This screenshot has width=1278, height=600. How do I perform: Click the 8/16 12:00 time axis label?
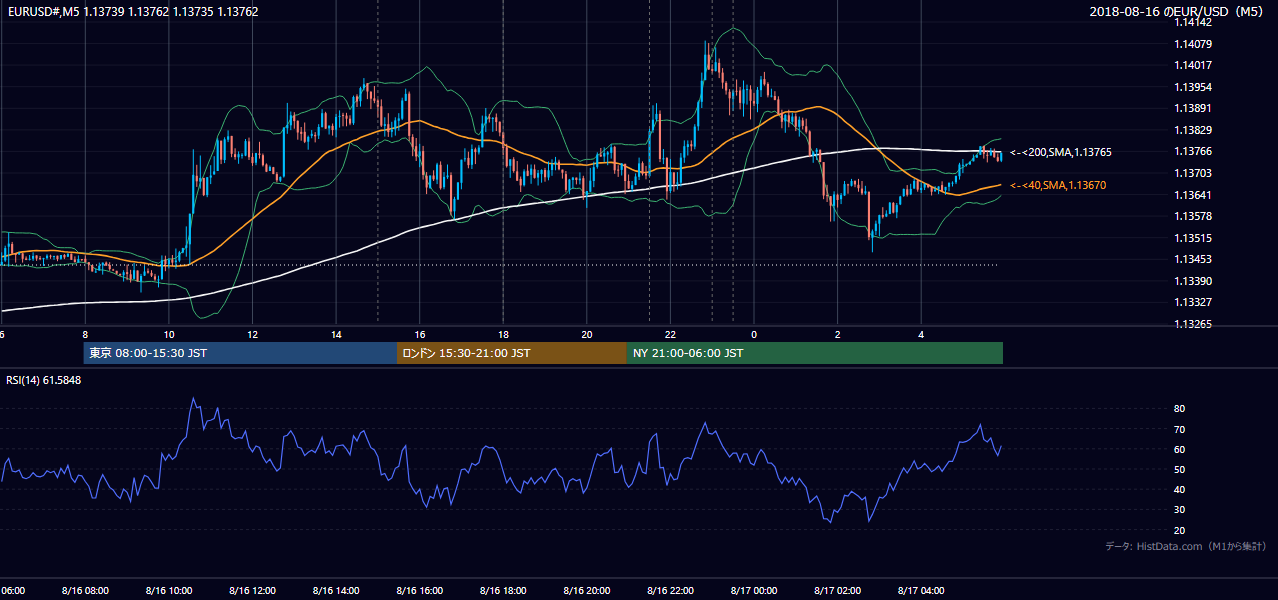(252, 591)
